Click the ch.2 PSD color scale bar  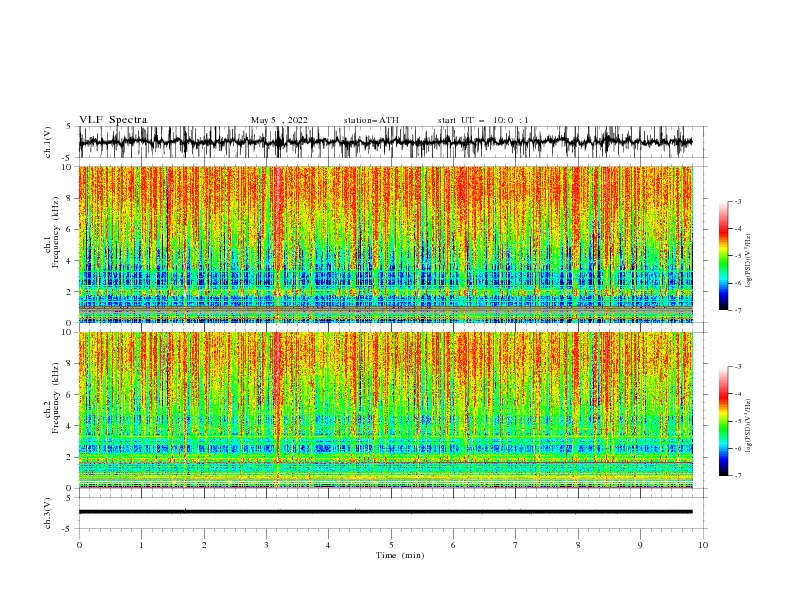point(723,421)
